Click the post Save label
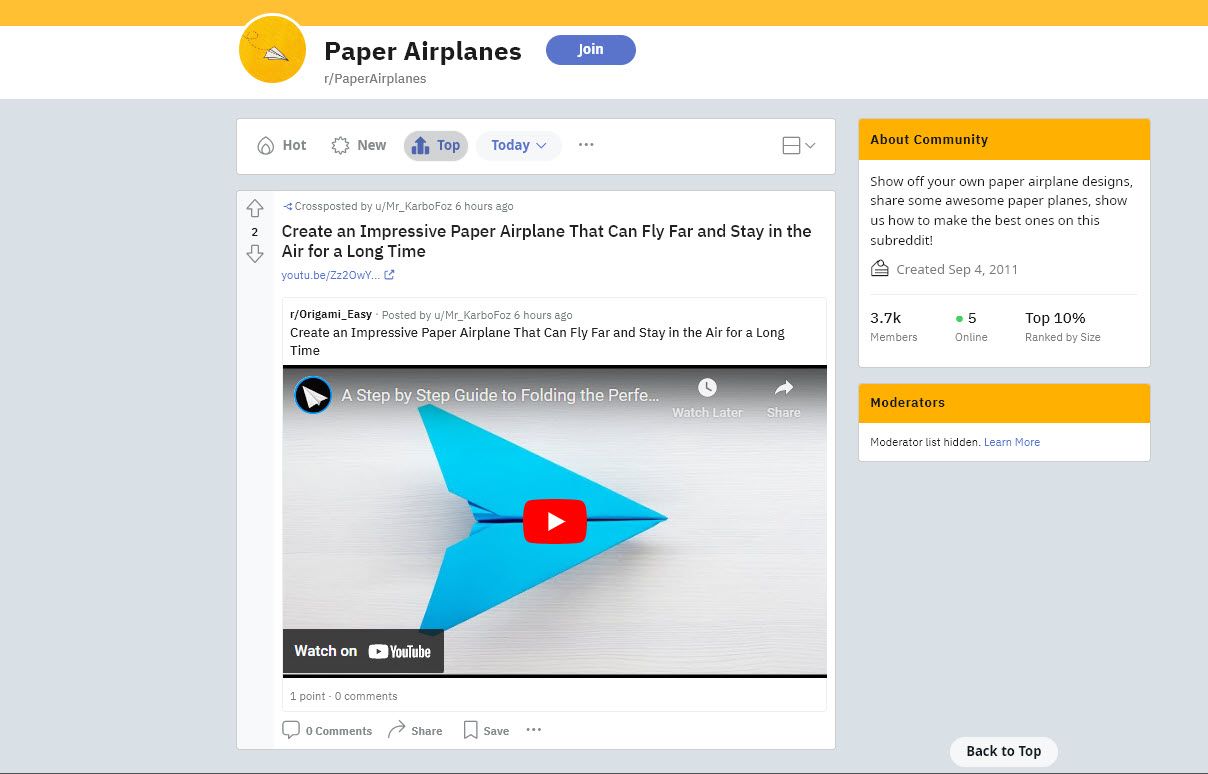The width and height of the screenshot is (1208, 774). pyautogui.click(x=497, y=731)
